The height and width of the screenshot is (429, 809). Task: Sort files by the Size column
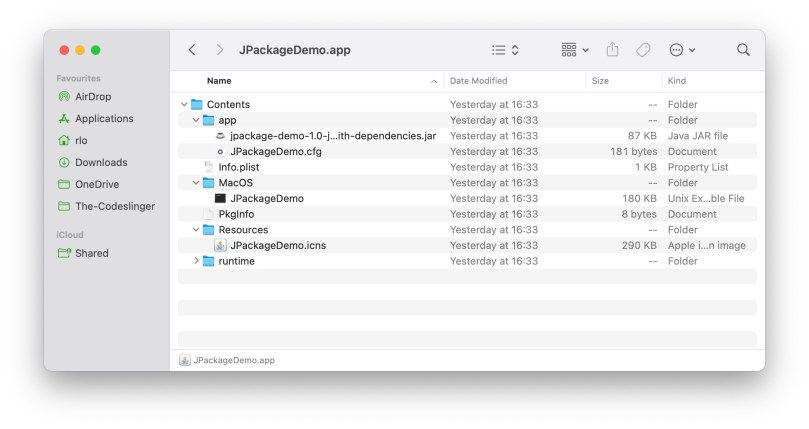[x=600, y=81]
